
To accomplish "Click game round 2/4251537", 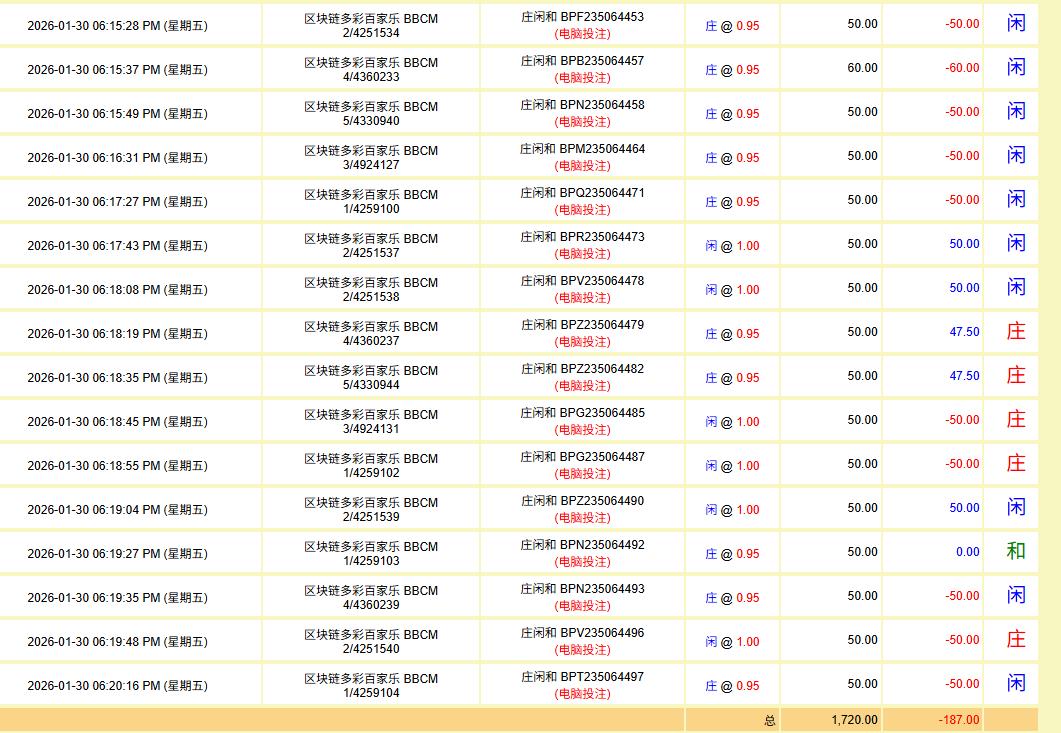I will (x=371, y=253).
